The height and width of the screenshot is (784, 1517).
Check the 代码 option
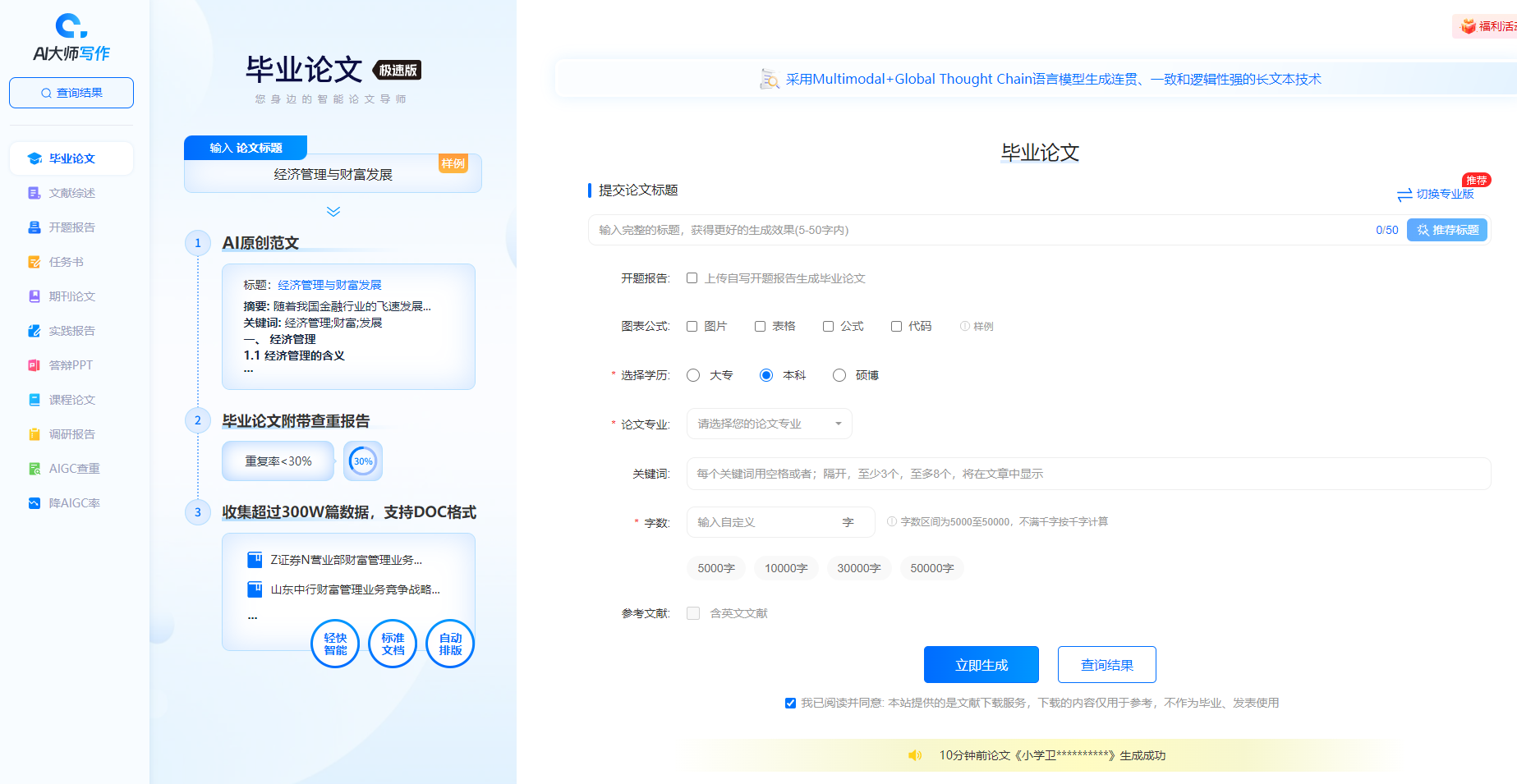coord(896,326)
